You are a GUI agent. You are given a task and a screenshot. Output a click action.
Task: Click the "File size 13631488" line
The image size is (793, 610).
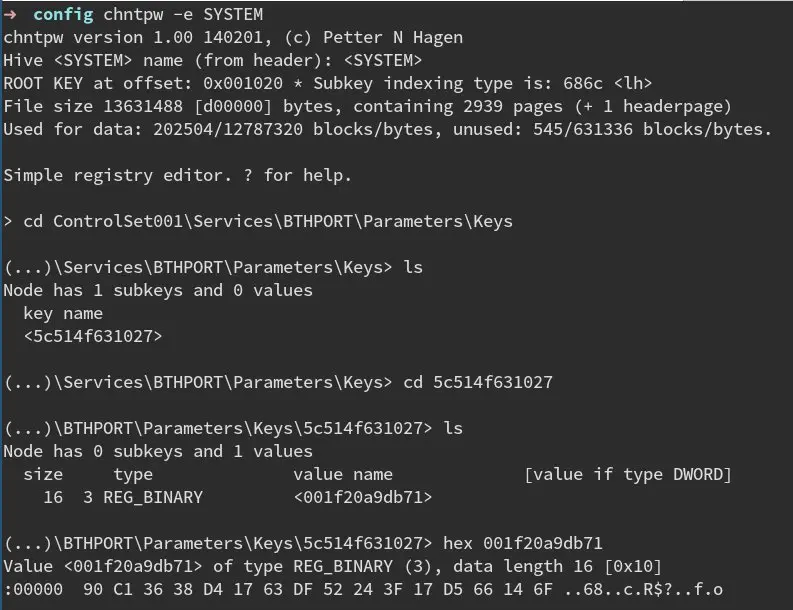tap(367, 106)
